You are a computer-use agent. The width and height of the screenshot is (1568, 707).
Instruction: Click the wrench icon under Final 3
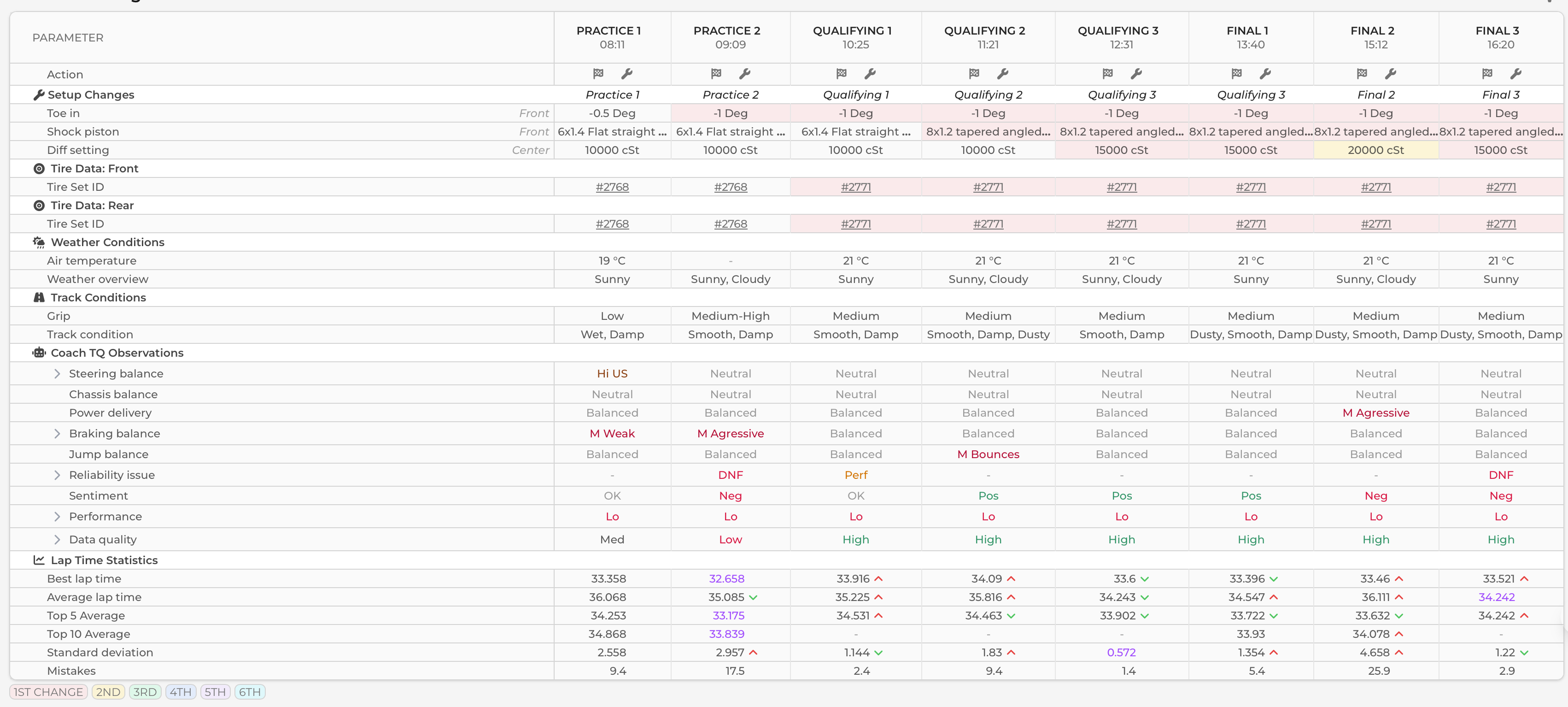(x=1515, y=74)
